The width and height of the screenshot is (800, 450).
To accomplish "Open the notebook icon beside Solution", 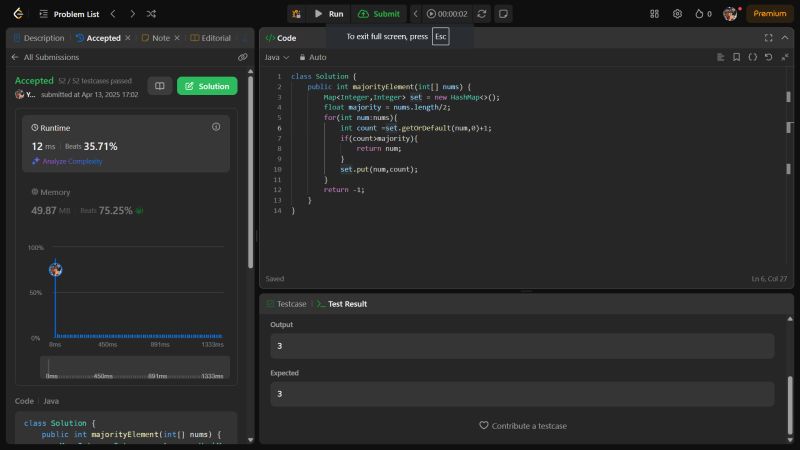I will (x=160, y=86).
